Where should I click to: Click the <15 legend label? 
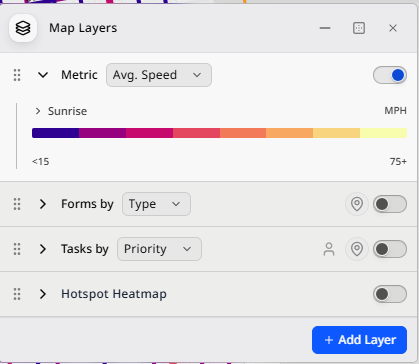41,162
